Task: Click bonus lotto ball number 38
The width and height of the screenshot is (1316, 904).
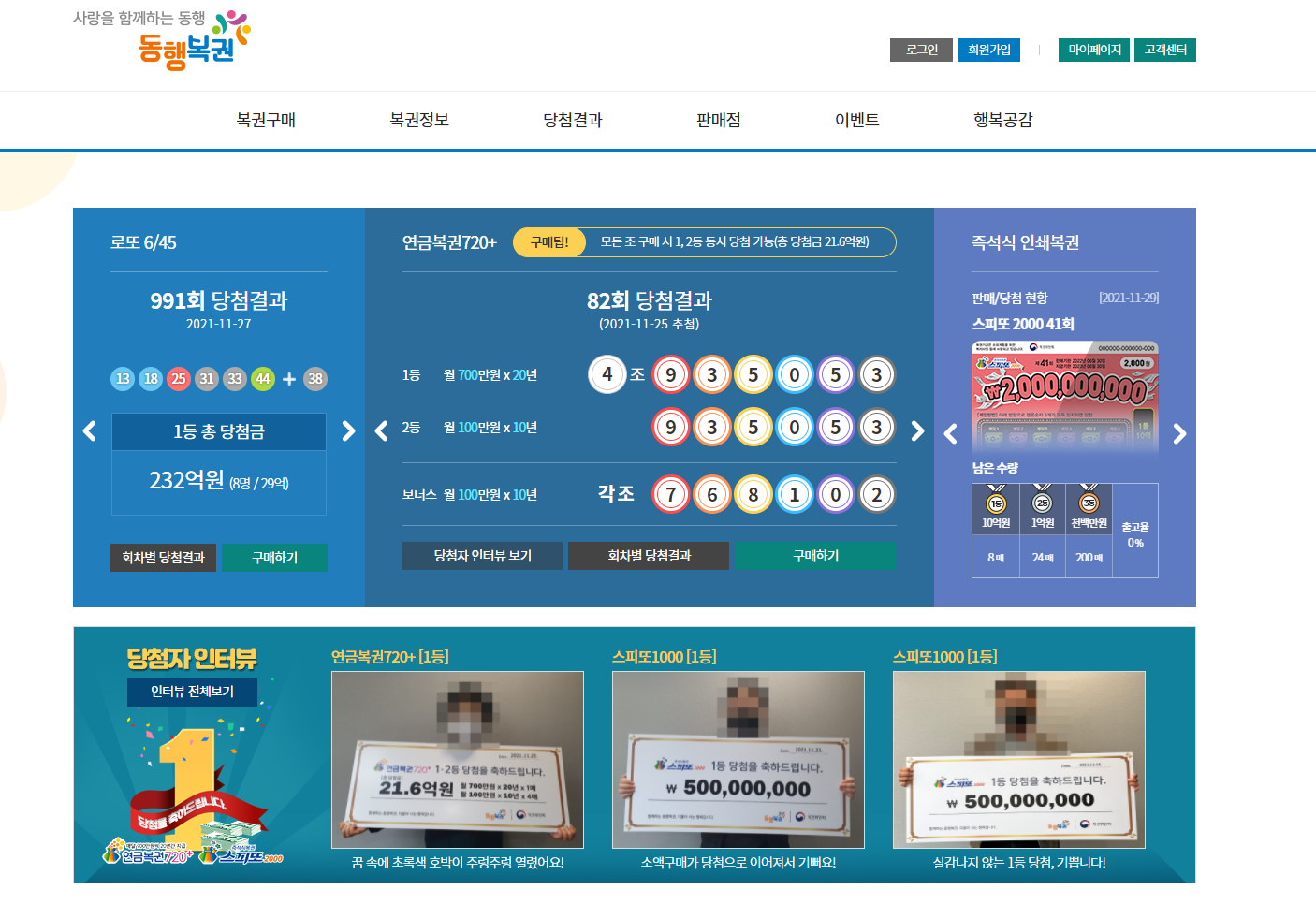Action: tap(315, 379)
